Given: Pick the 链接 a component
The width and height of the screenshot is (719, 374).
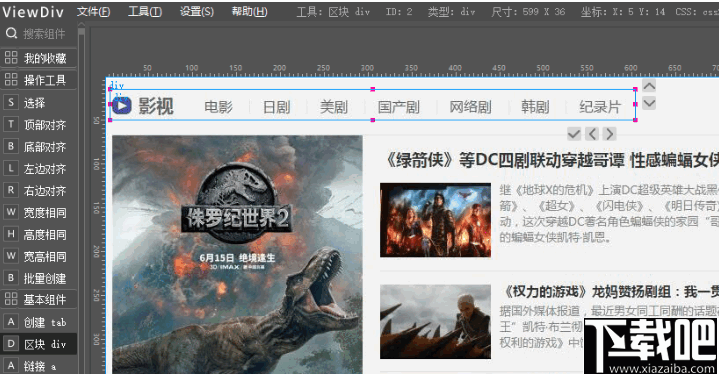Looking at the screenshot, I should [x=39, y=366].
